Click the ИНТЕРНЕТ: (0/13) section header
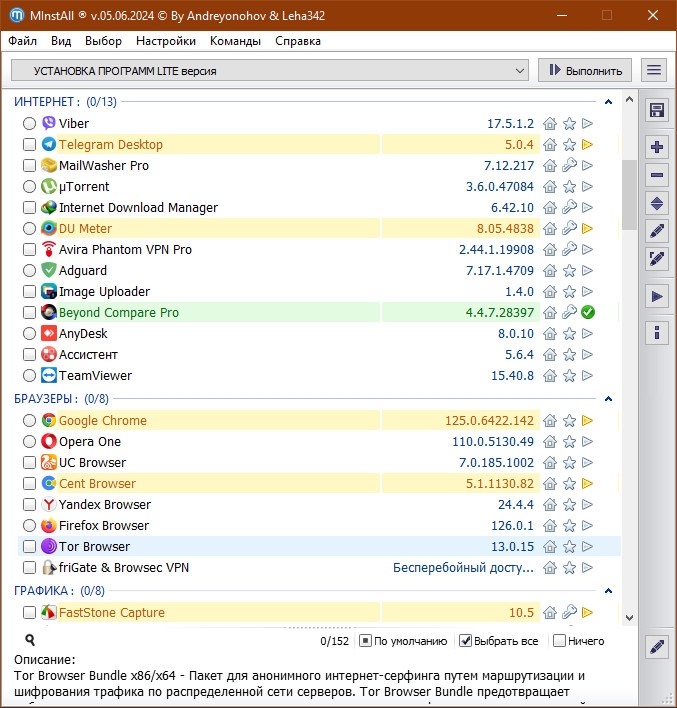 pyautogui.click(x=65, y=102)
